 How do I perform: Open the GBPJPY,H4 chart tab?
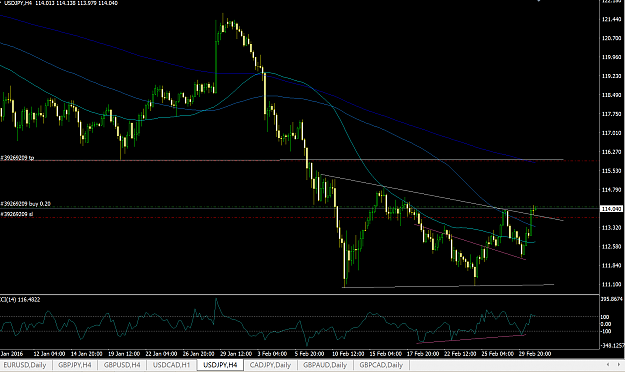pyautogui.click(x=75, y=365)
